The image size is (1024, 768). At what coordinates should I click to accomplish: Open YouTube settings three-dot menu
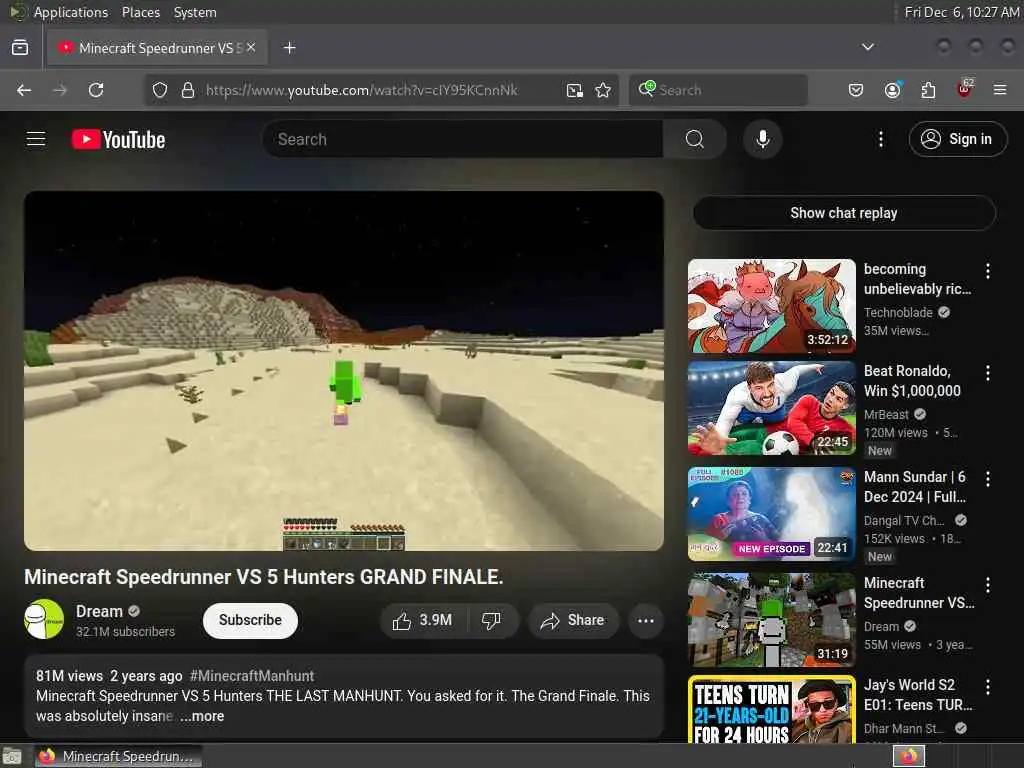click(880, 139)
